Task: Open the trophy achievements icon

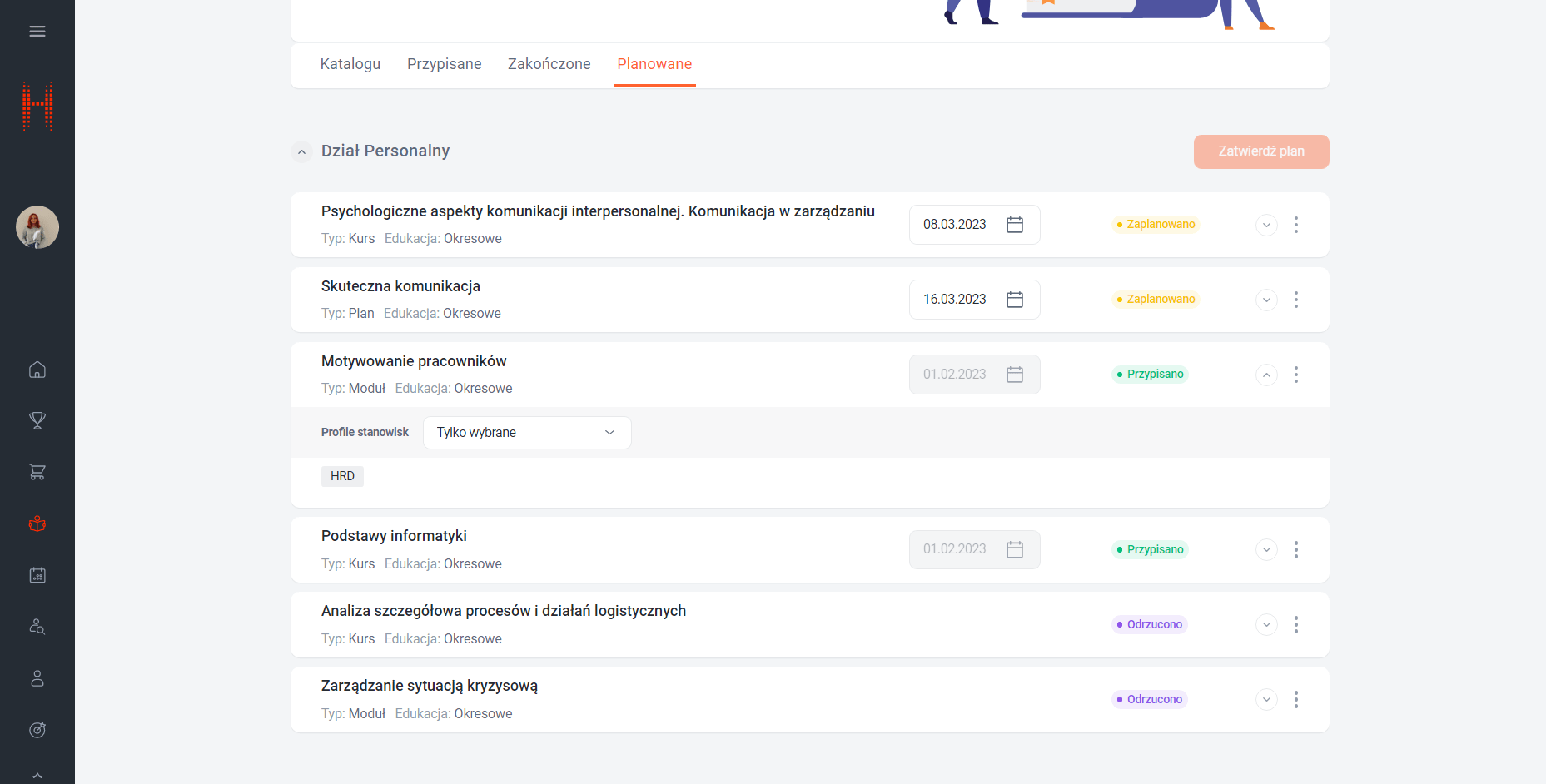Action: pos(37,421)
